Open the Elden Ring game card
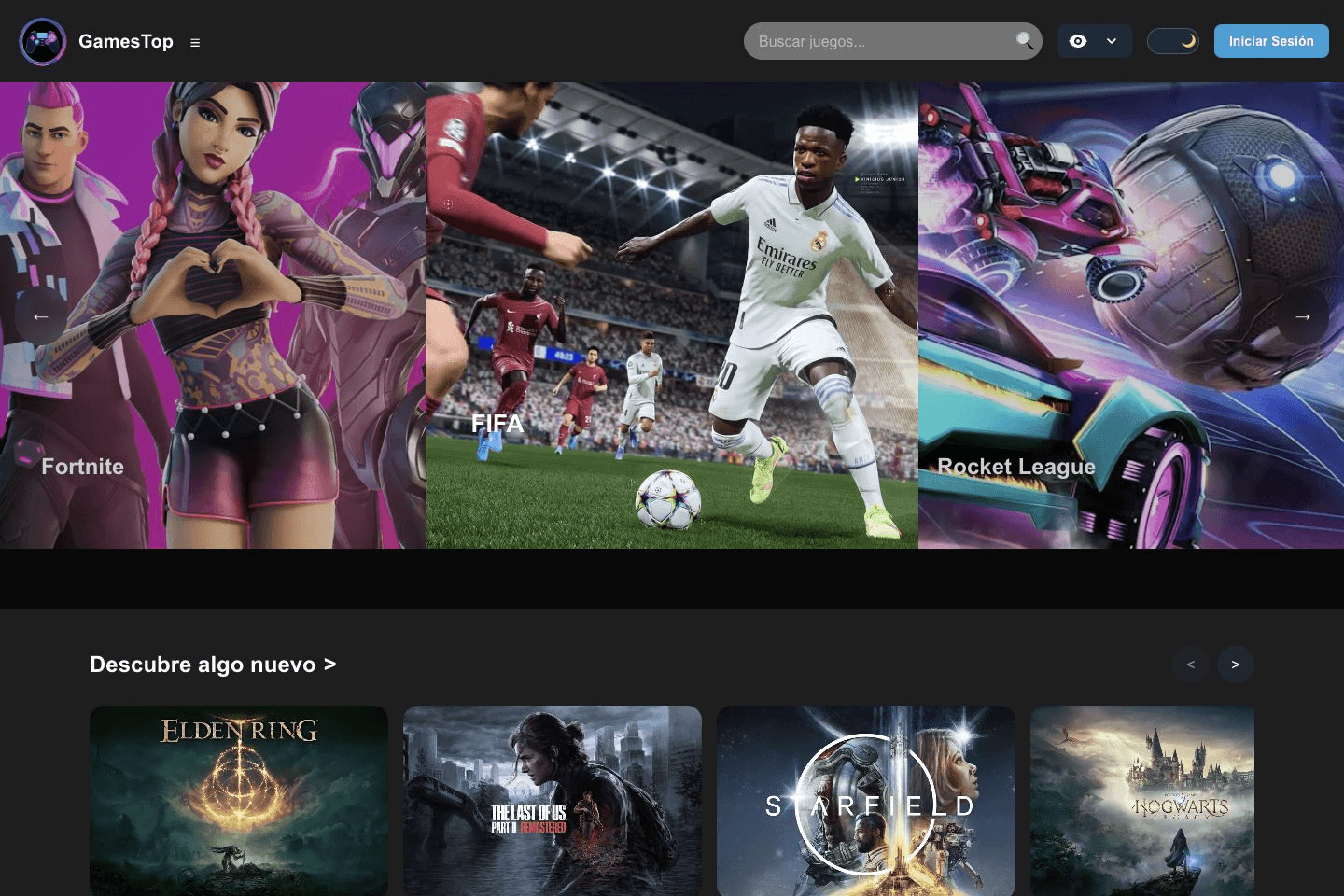Screen dimensions: 1344x896 tap(239, 801)
